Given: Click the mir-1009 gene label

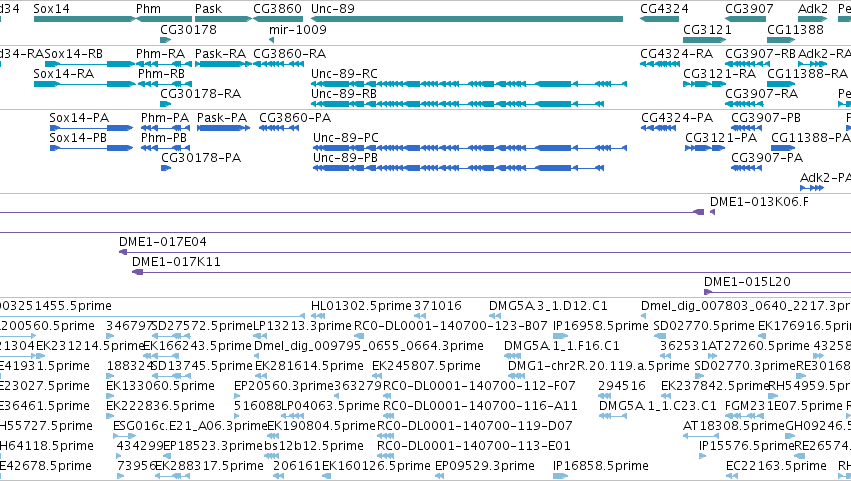Looking at the screenshot, I should tap(298, 29).
